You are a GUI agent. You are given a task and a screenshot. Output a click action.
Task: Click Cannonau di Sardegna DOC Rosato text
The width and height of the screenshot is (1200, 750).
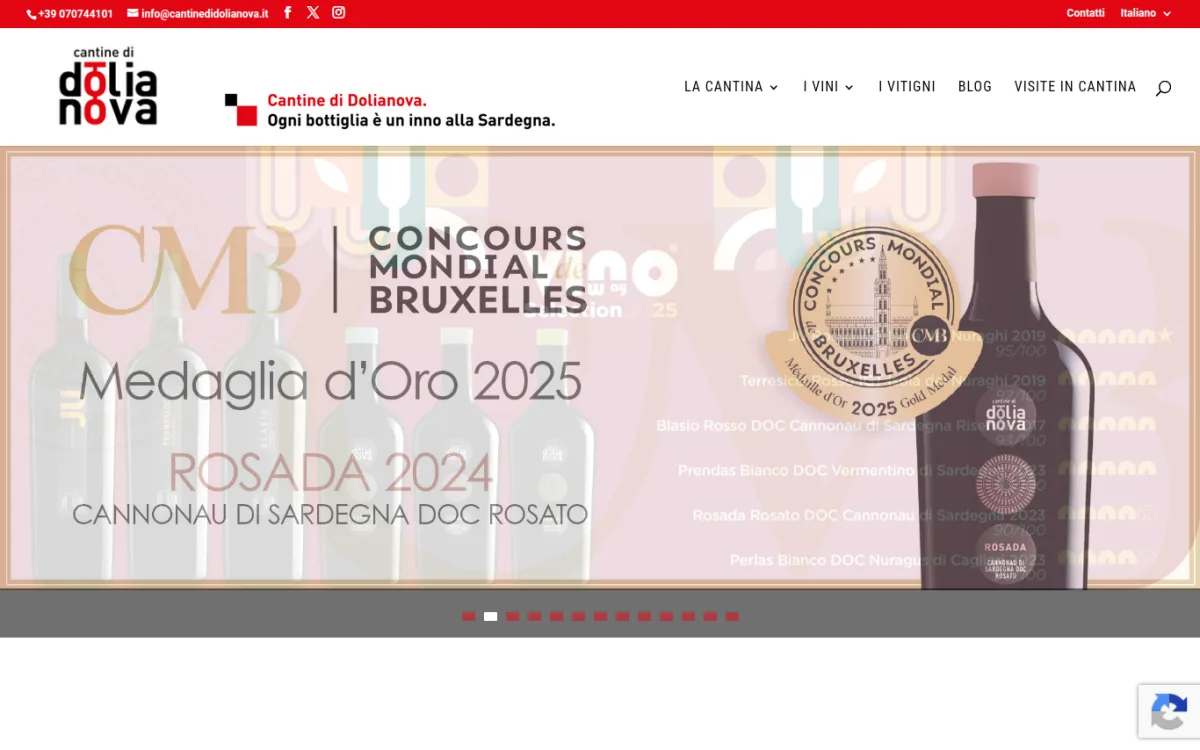pos(330,515)
